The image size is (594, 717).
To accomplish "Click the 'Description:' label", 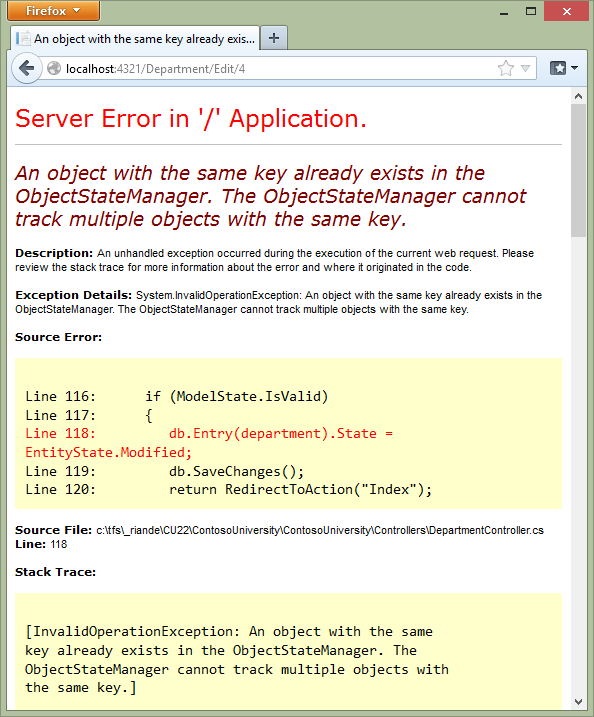I will [x=54, y=253].
